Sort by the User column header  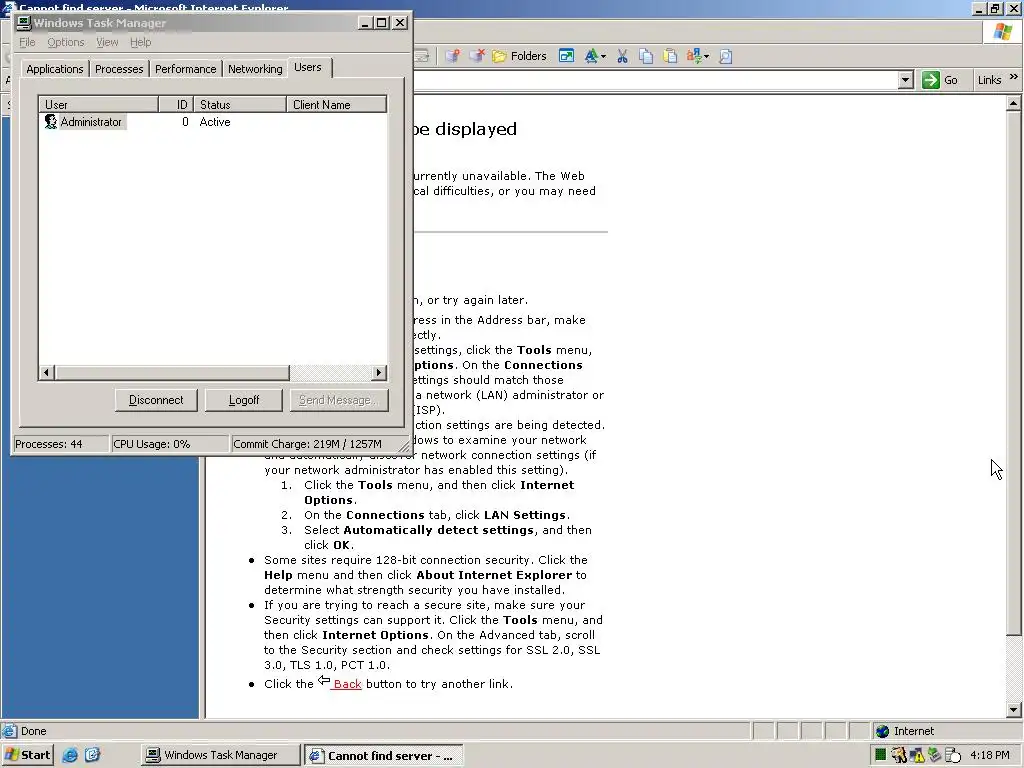99,104
